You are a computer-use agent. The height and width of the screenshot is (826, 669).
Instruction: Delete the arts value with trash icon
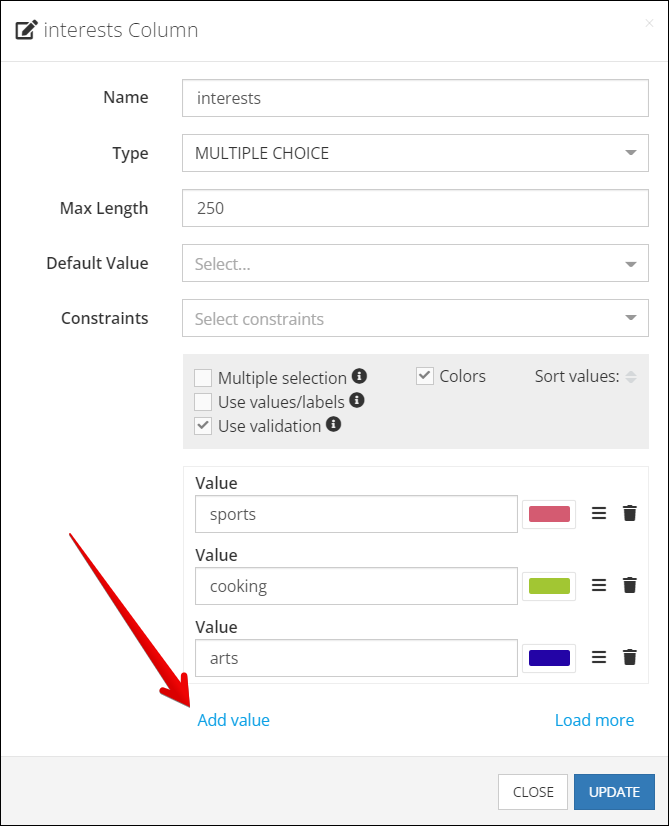[629, 657]
